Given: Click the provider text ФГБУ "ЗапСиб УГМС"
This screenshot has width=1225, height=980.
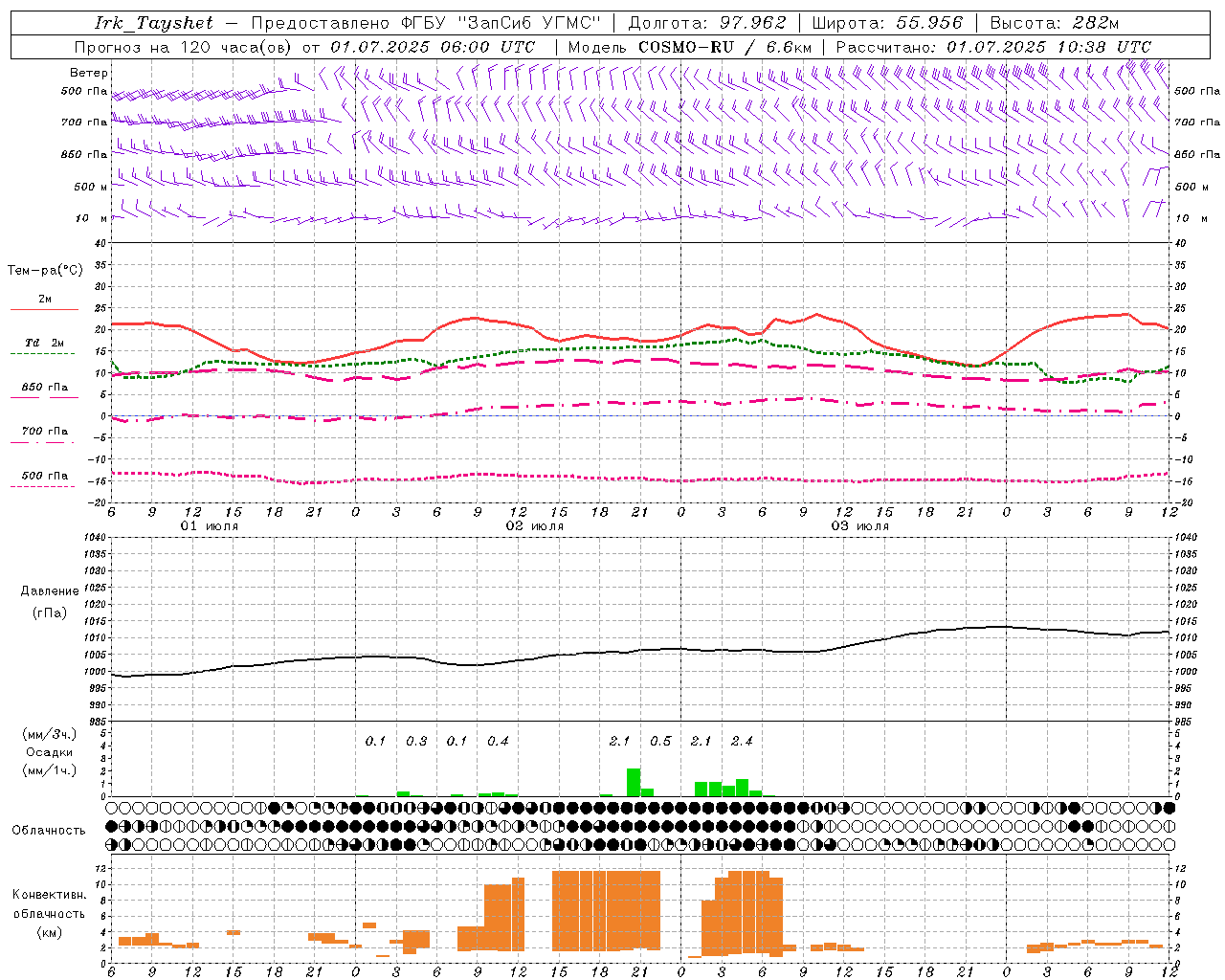Looking at the screenshot, I should click(500, 23).
